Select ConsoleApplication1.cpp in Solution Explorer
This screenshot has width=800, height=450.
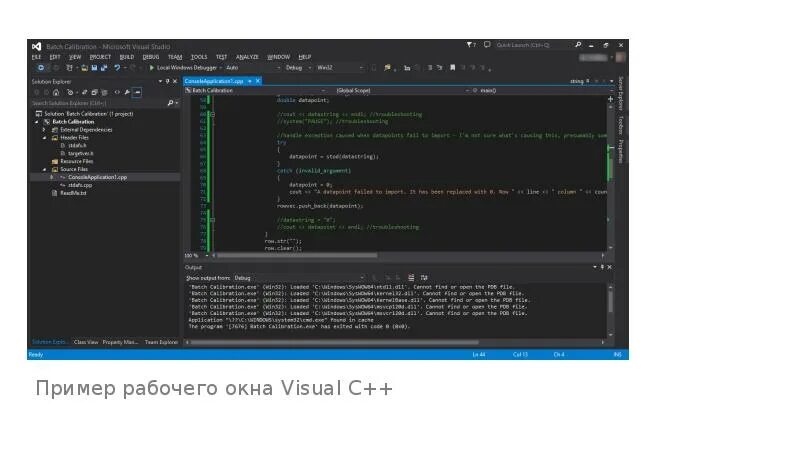point(97,178)
